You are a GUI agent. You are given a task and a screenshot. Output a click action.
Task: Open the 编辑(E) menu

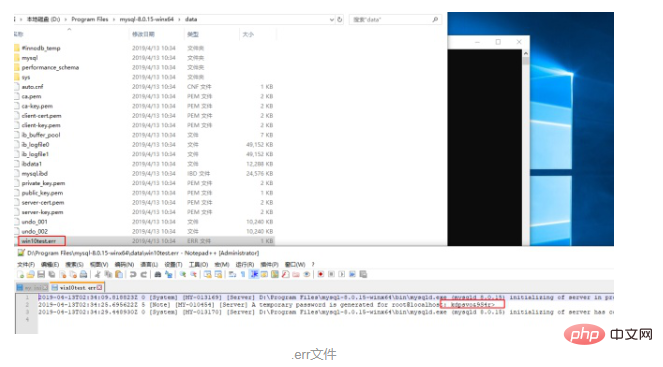(x=50, y=264)
